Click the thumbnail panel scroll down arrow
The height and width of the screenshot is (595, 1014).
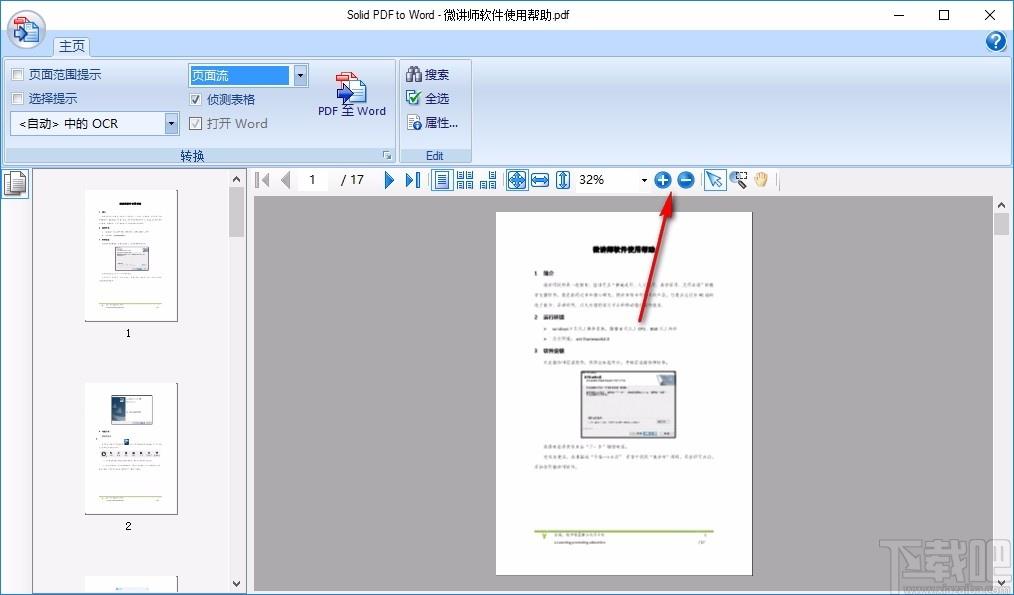coord(237,584)
